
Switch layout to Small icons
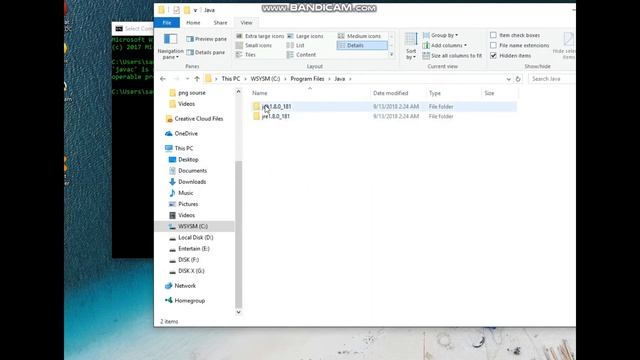click(254, 45)
